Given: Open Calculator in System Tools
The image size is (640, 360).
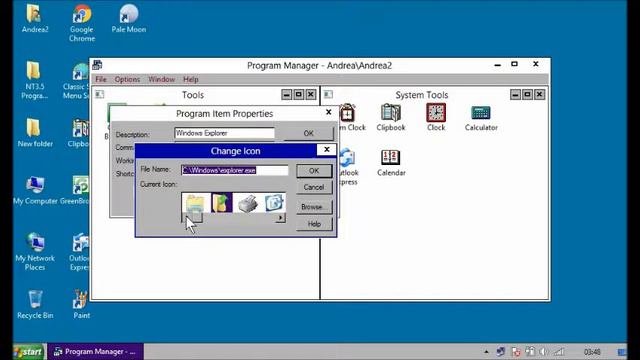Looking at the screenshot, I should [481, 118].
